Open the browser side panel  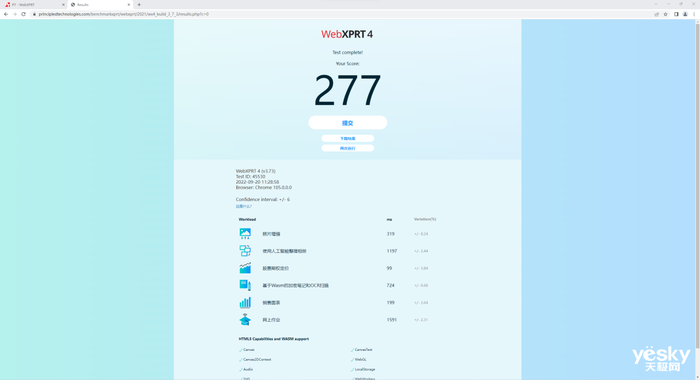[676, 14]
